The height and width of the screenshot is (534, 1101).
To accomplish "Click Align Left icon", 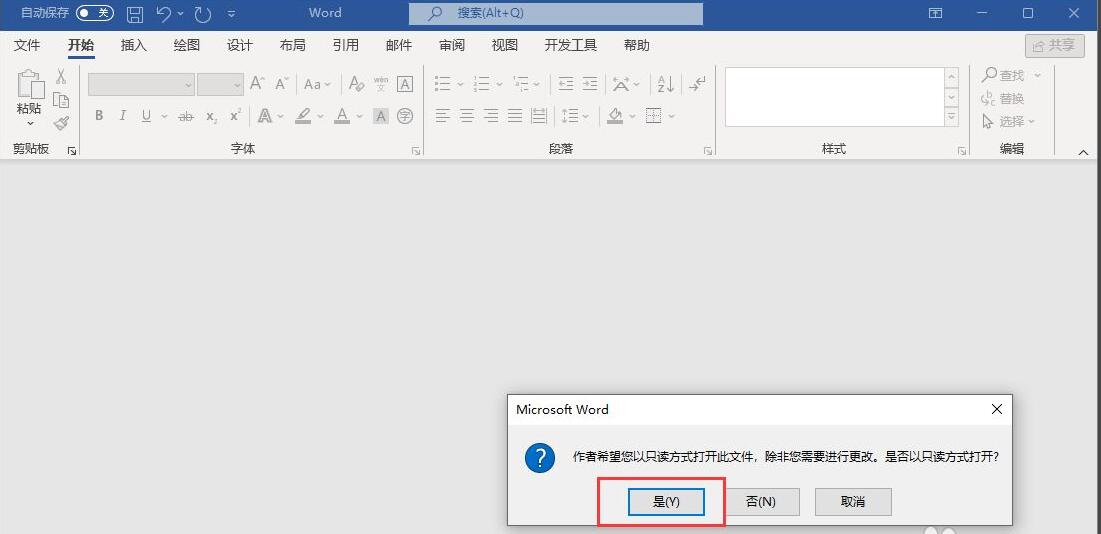I will tap(442, 116).
